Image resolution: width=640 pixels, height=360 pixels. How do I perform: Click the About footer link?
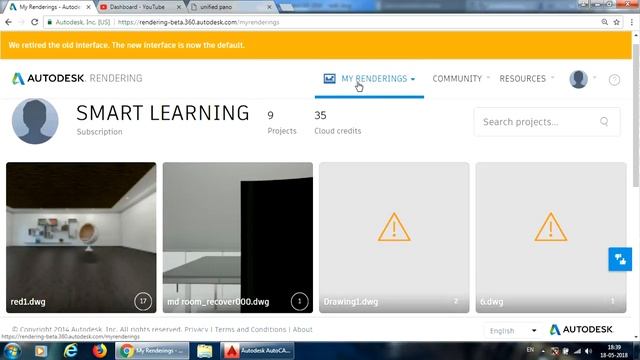point(302,329)
